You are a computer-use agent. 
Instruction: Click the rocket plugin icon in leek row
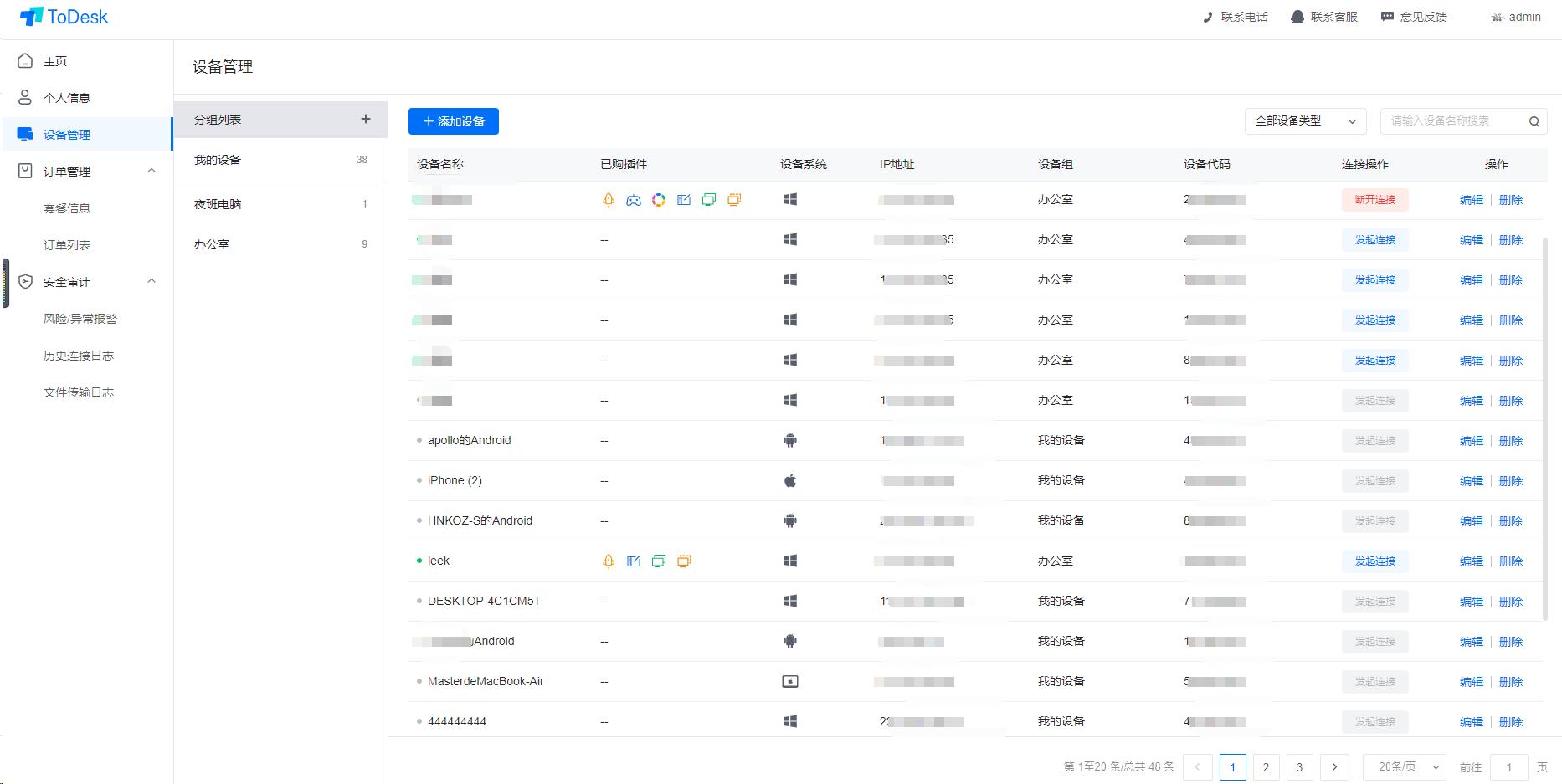click(x=609, y=561)
